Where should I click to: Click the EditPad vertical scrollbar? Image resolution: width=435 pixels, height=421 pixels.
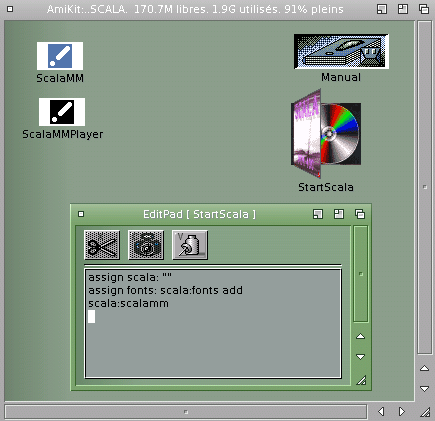coord(360,274)
